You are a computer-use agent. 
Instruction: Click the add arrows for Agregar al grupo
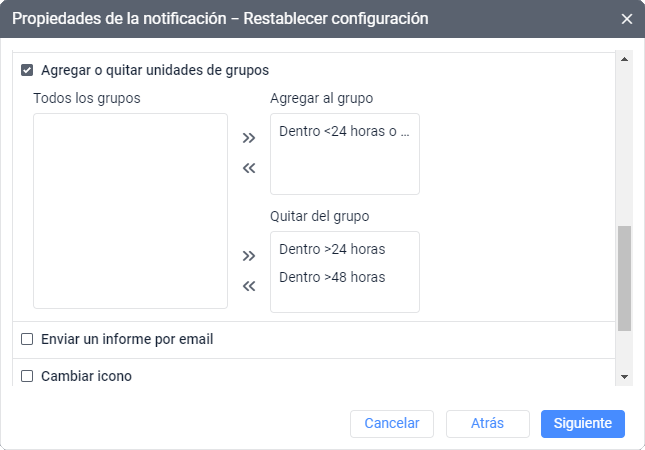click(249, 138)
